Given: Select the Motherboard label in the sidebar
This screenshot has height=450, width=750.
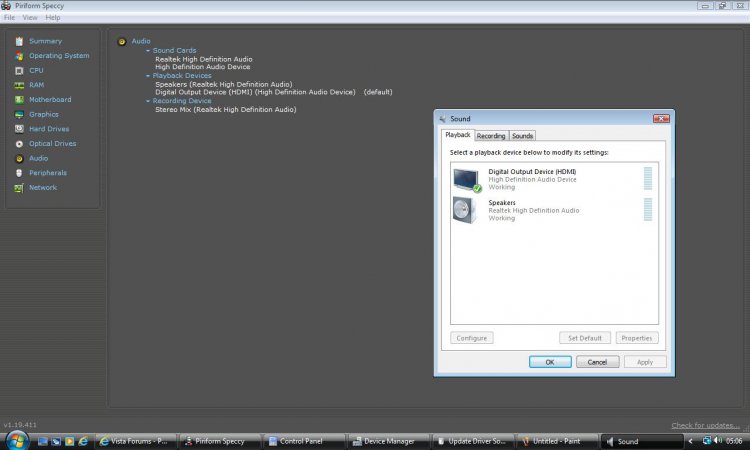Looking at the screenshot, I should 50,99.
